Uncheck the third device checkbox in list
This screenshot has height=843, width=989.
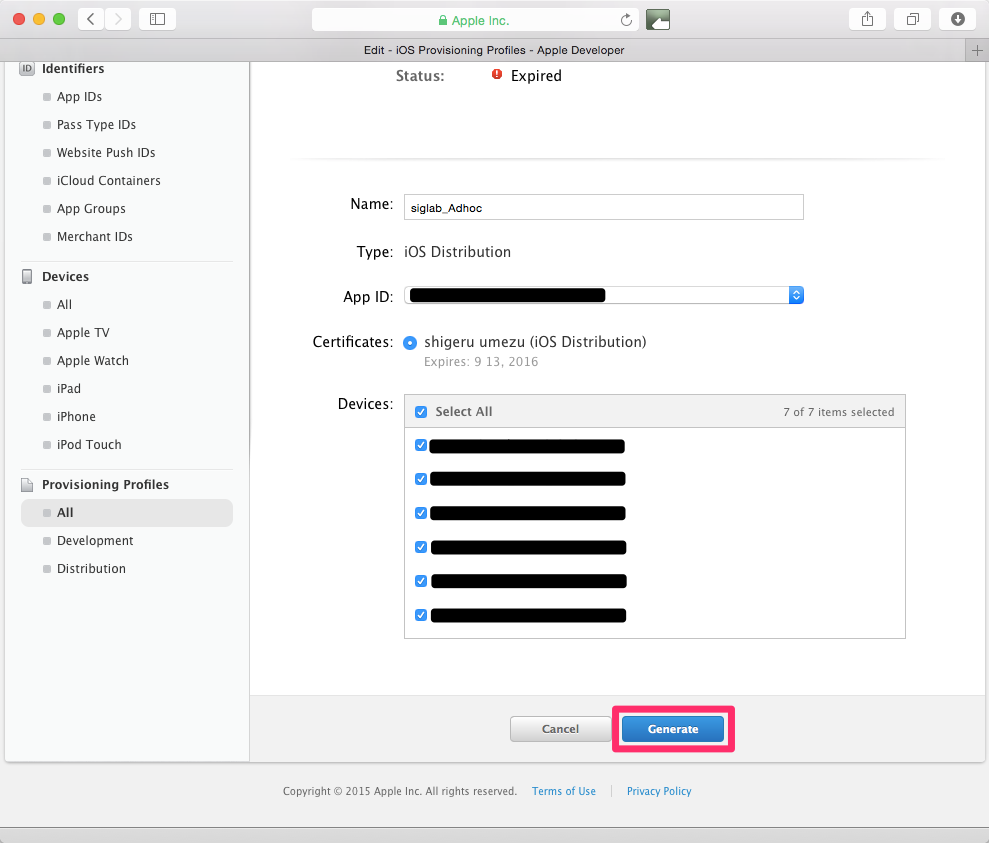coord(421,513)
